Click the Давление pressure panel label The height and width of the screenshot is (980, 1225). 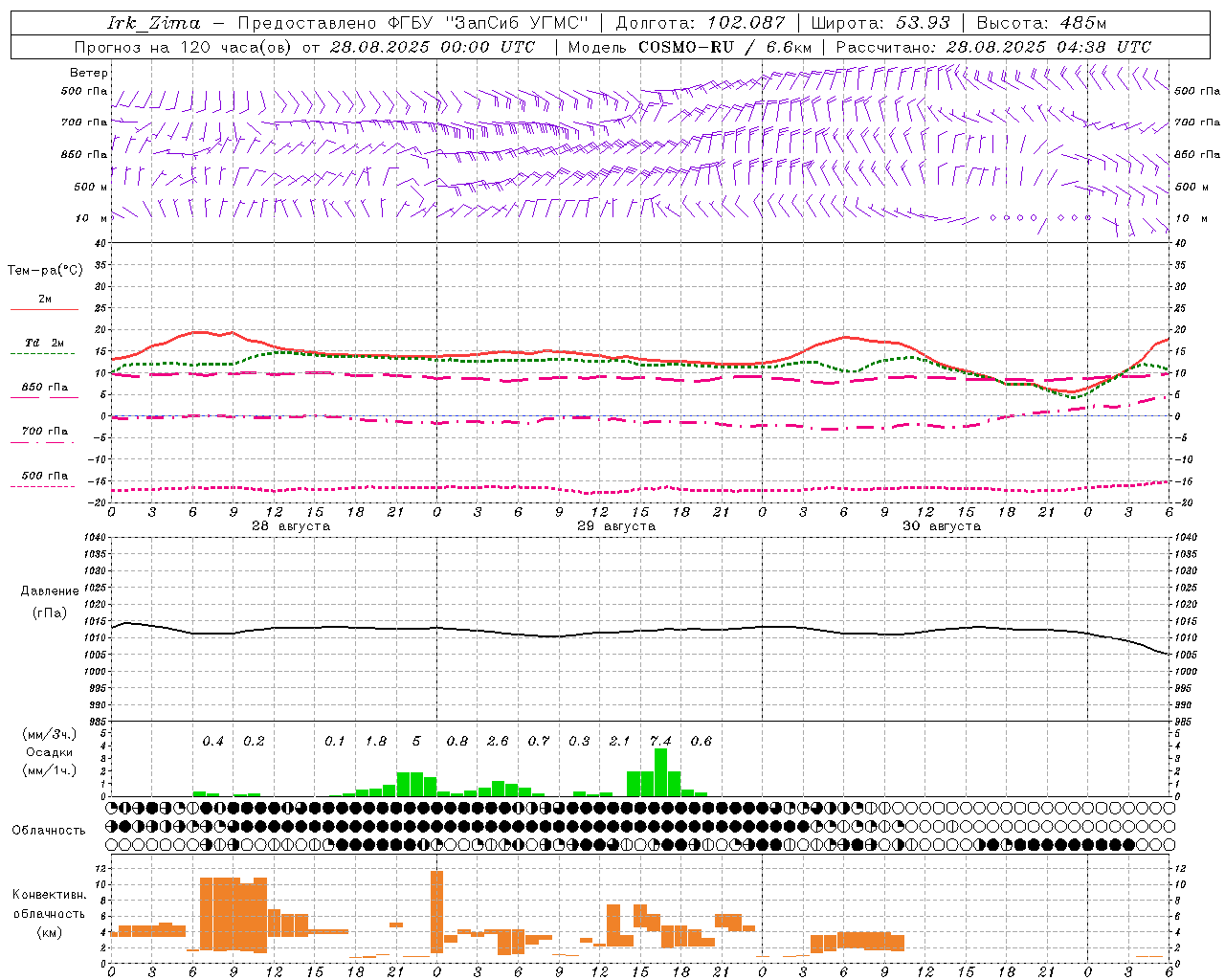coord(50,591)
